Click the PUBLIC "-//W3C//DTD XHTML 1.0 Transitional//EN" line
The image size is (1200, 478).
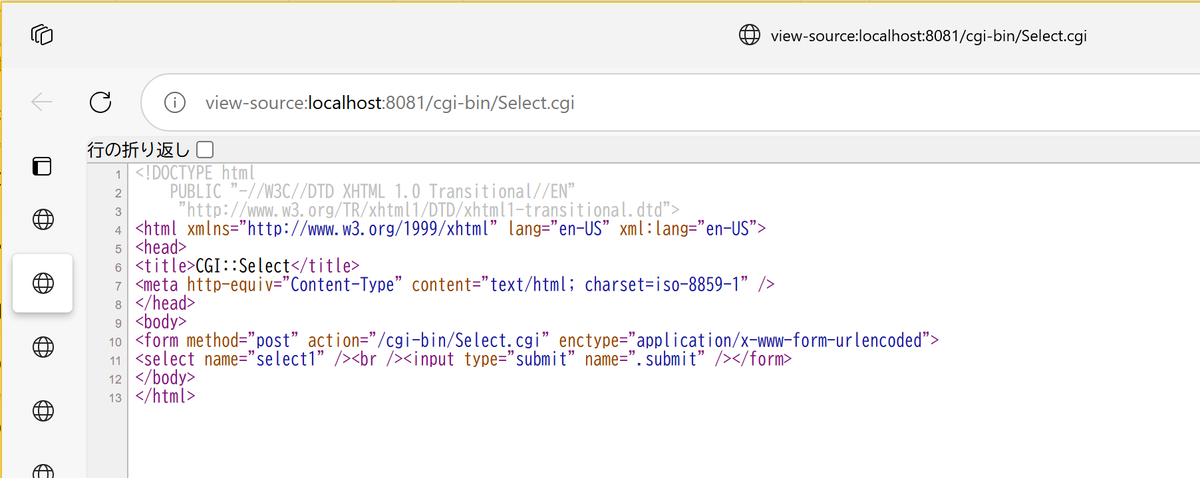(x=373, y=191)
